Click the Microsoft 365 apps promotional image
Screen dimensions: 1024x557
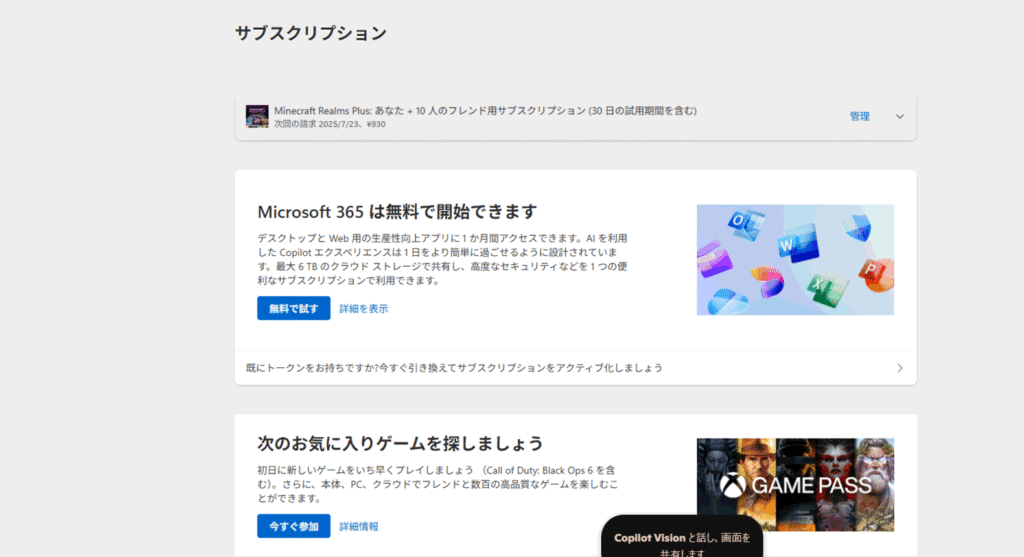coord(795,260)
